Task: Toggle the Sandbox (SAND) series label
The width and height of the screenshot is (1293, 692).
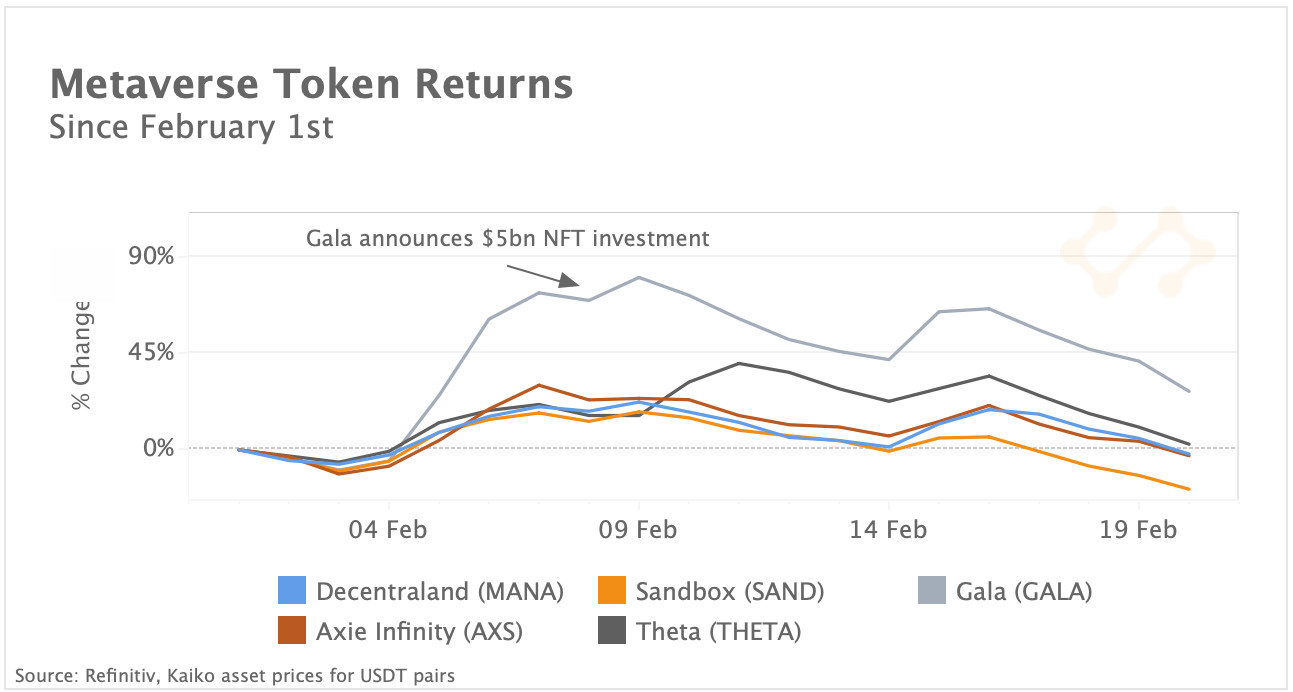Action: (x=730, y=591)
